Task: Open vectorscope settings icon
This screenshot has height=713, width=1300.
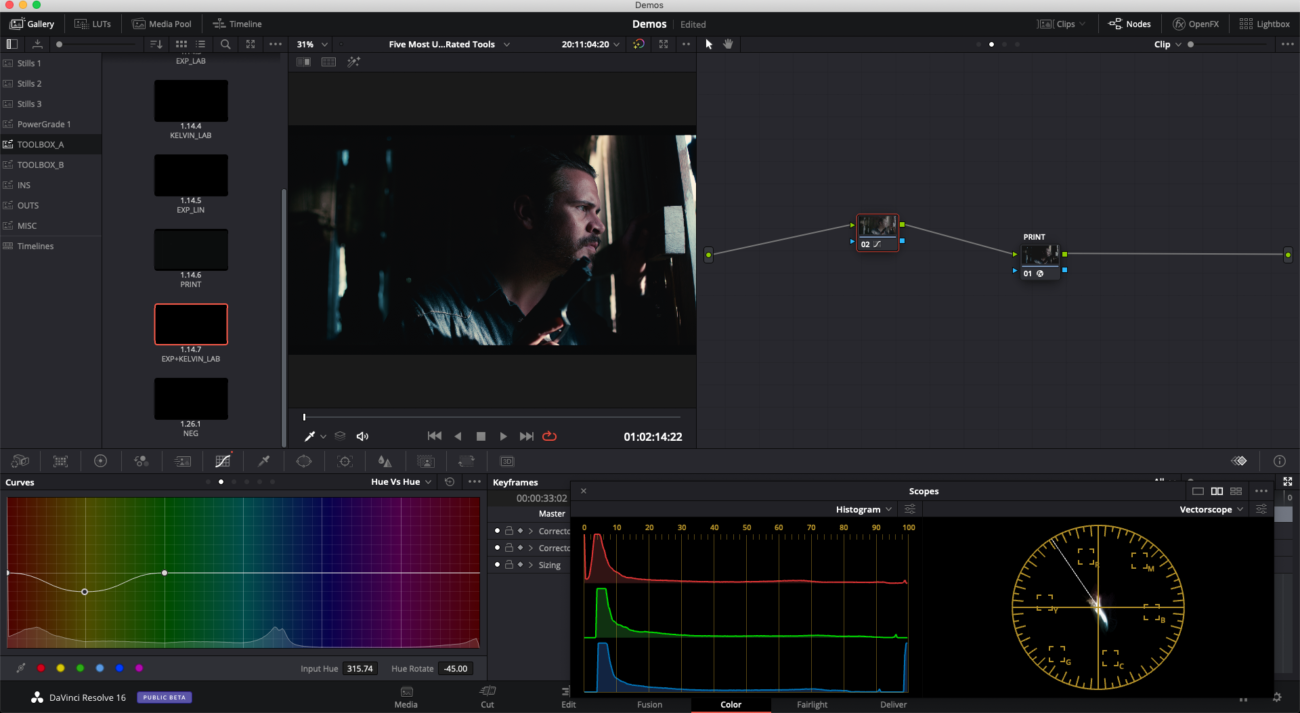Action: click(x=1262, y=509)
